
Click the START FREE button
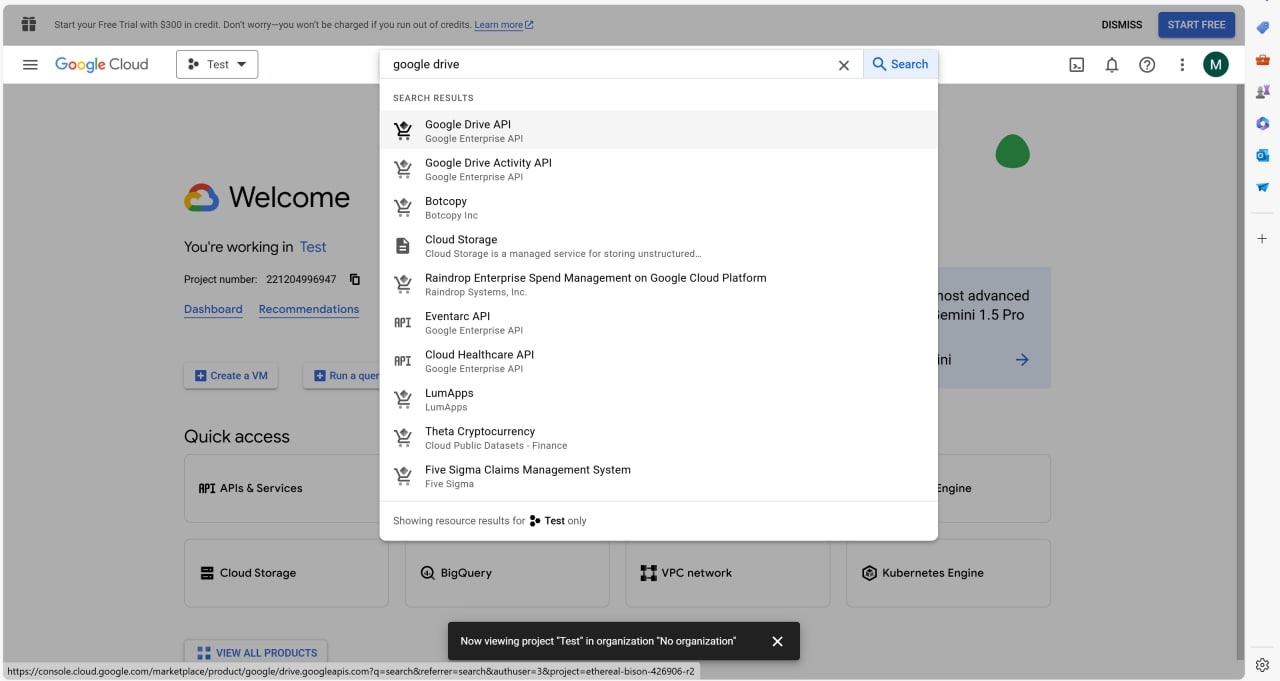pyautogui.click(x=1196, y=25)
